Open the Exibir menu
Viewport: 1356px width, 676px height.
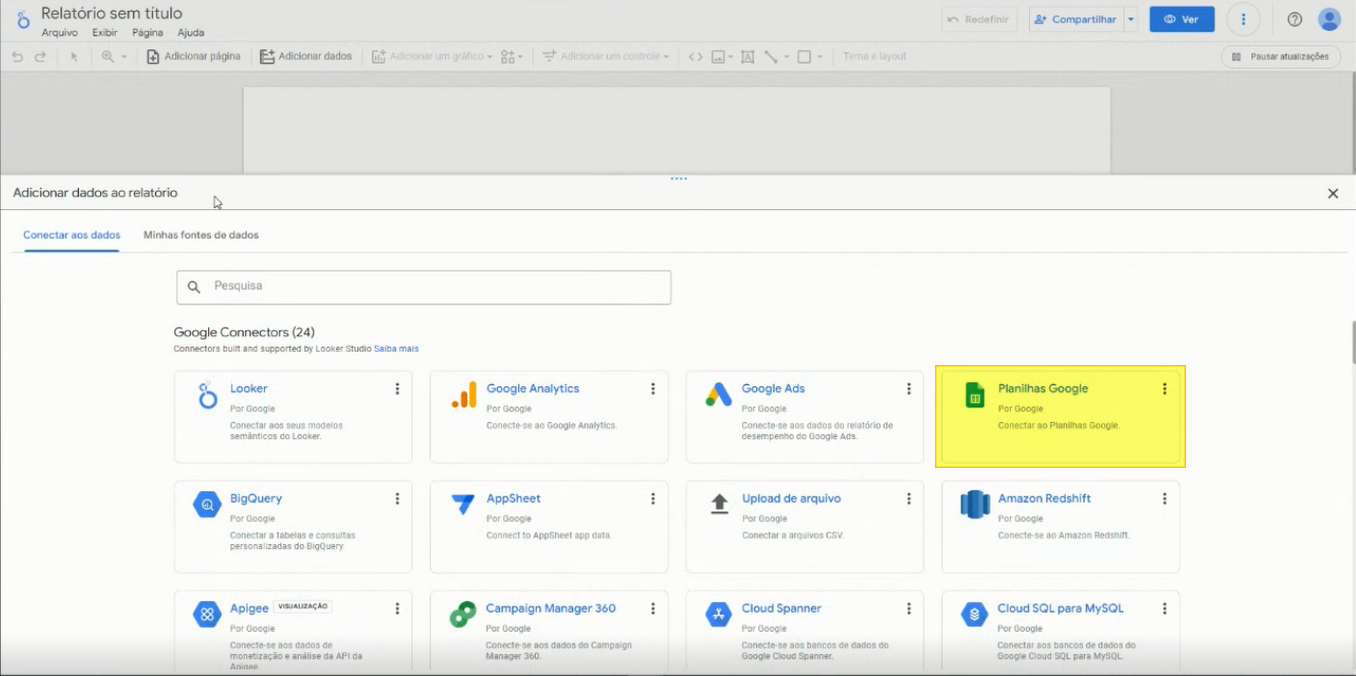pyautogui.click(x=105, y=33)
